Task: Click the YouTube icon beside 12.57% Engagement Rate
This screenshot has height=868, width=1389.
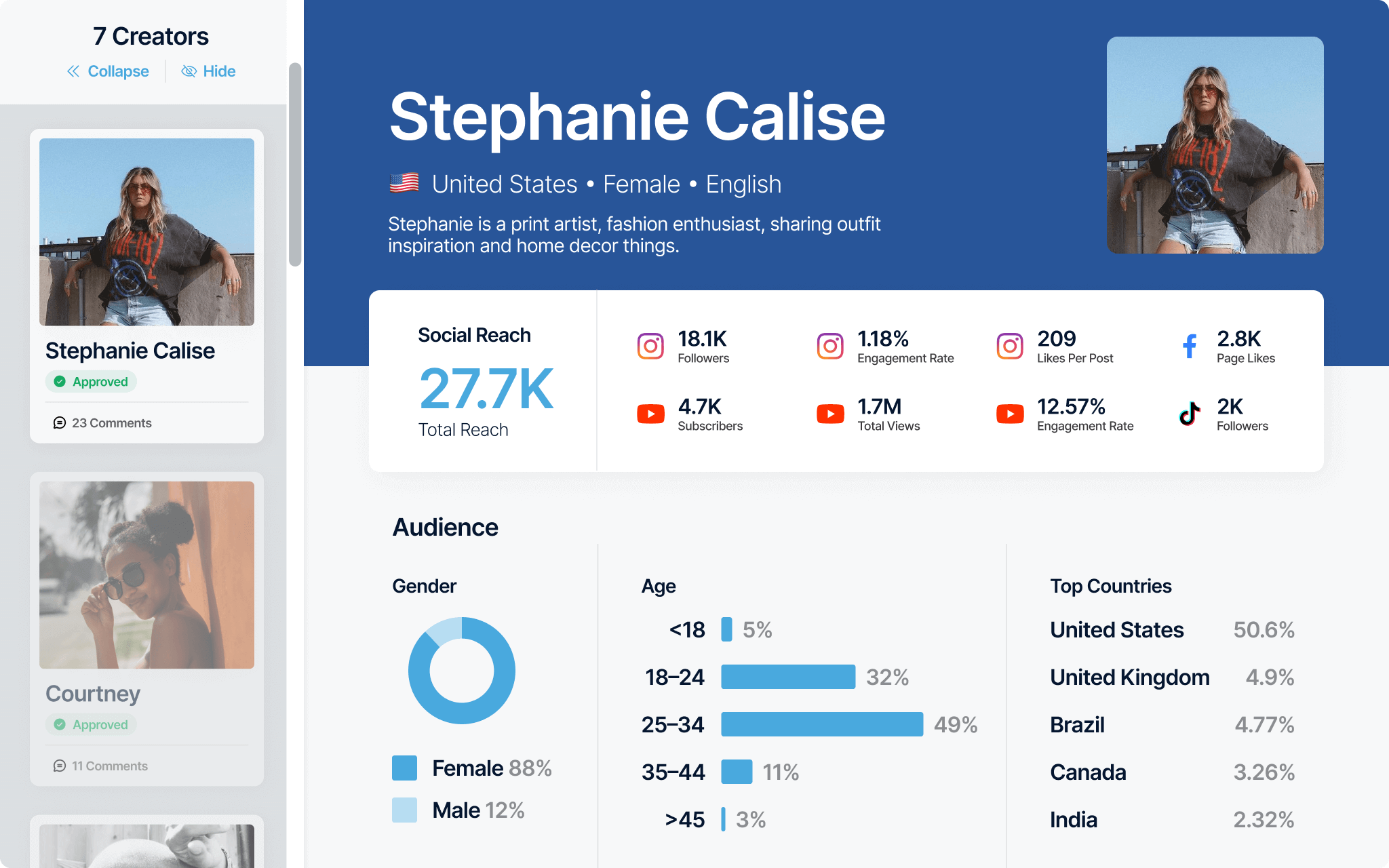Action: click(x=1010, y=414)
